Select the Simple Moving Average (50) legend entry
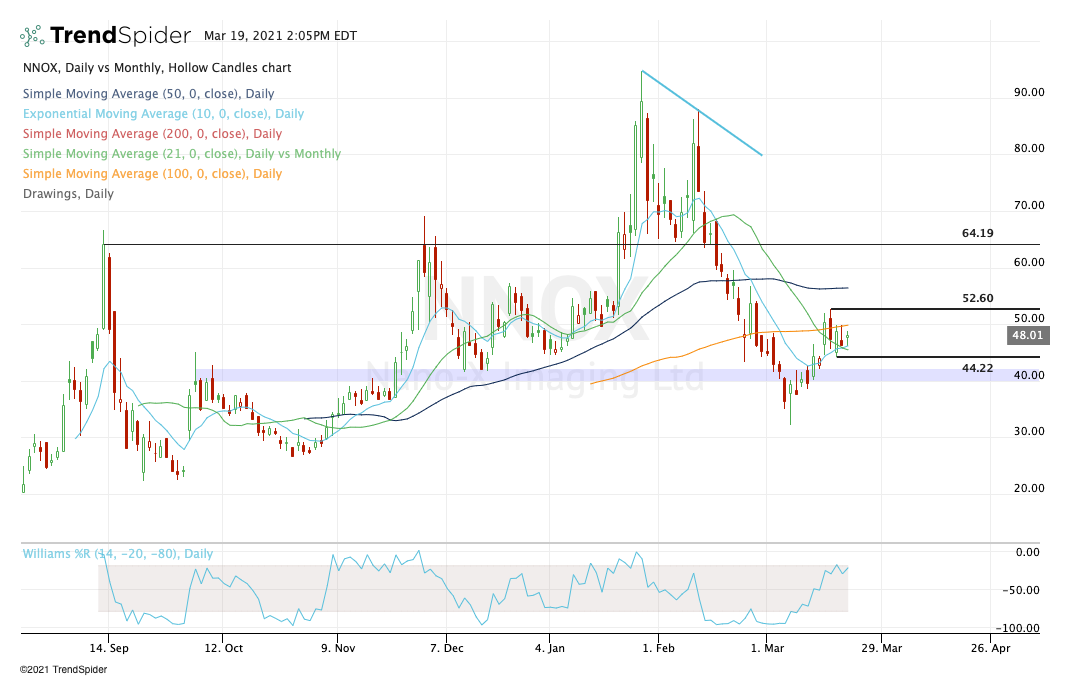The width and height of the screenshot is (1070, 679). tap(148, 93)
